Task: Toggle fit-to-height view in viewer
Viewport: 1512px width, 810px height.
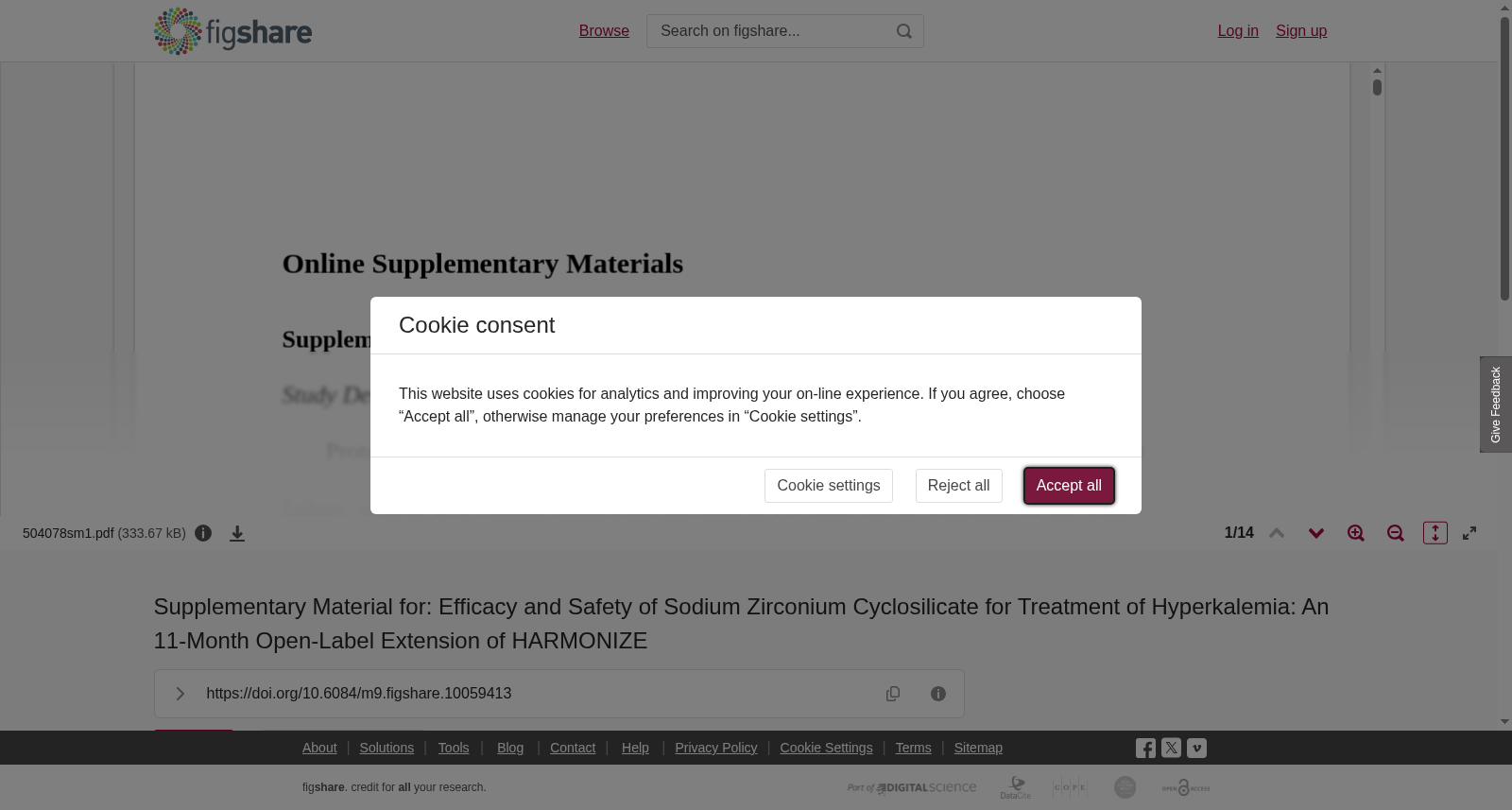Action: 1435,533
